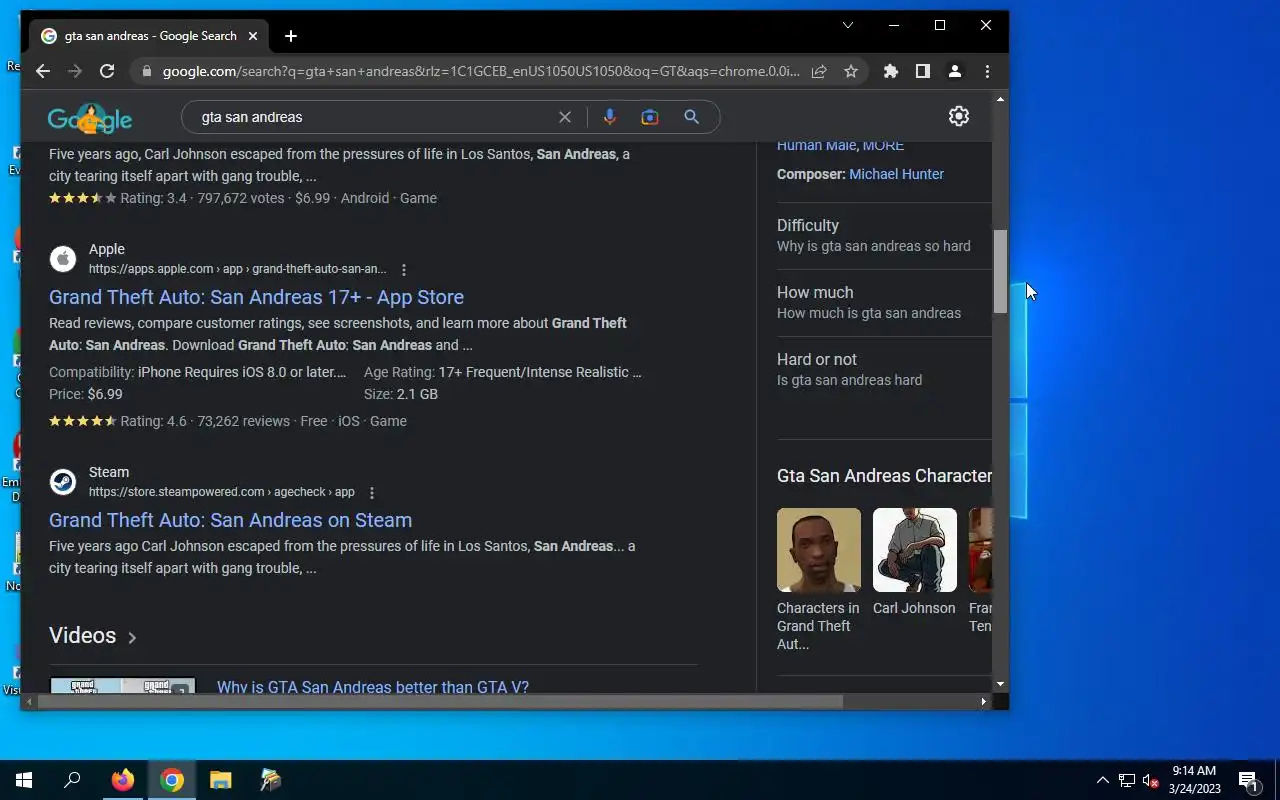Click the MORE link in the knowledge panel
This screenshot has height=800, width=1280.
tap(883, 146)
